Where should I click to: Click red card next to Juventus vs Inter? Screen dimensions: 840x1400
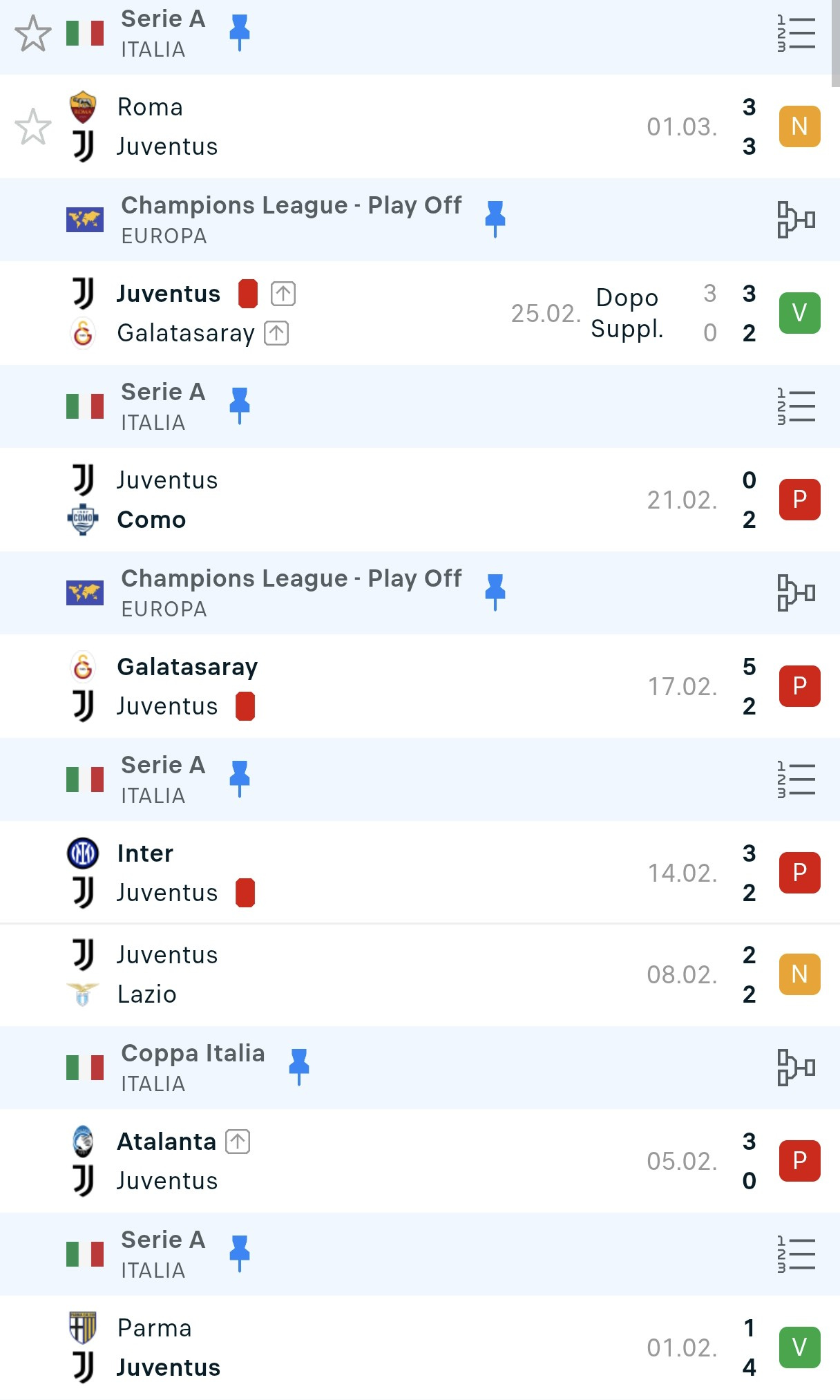point(245,892)
